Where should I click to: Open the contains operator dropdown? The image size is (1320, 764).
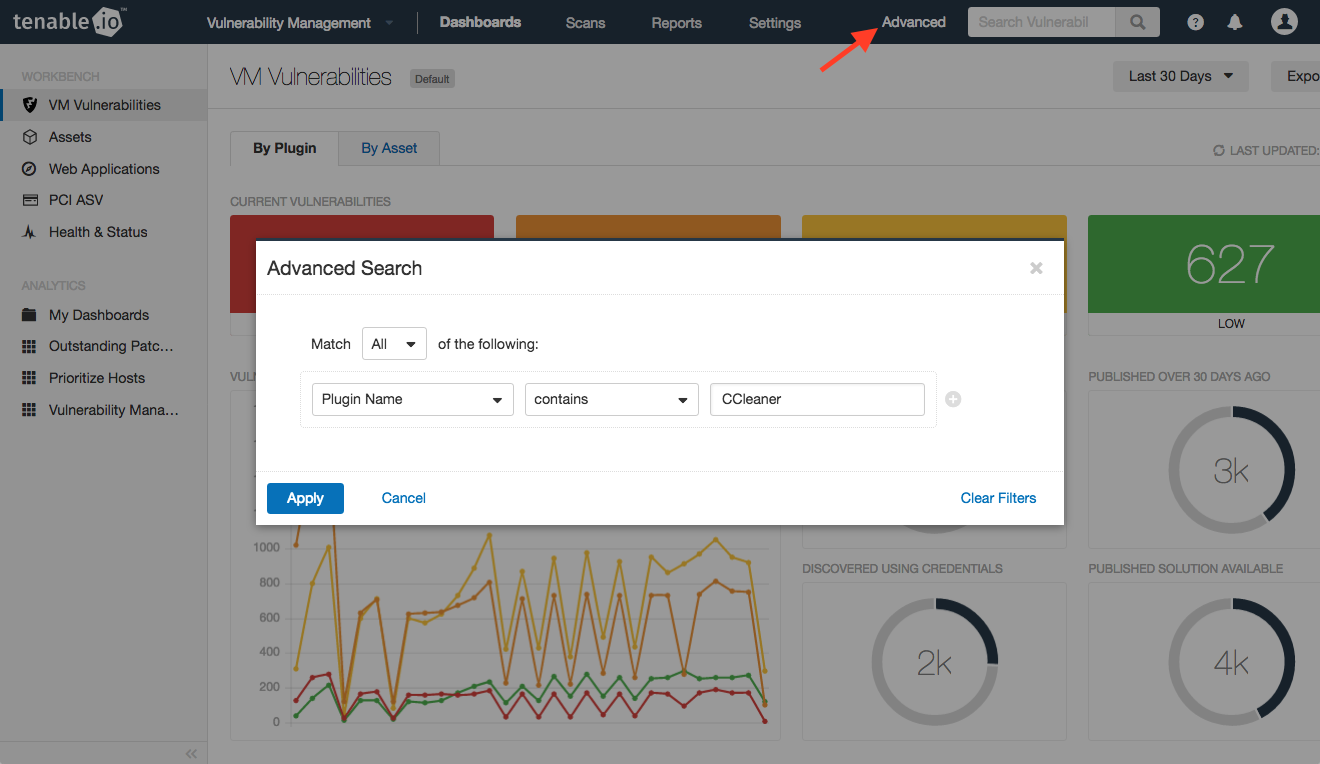coord(612,399)
